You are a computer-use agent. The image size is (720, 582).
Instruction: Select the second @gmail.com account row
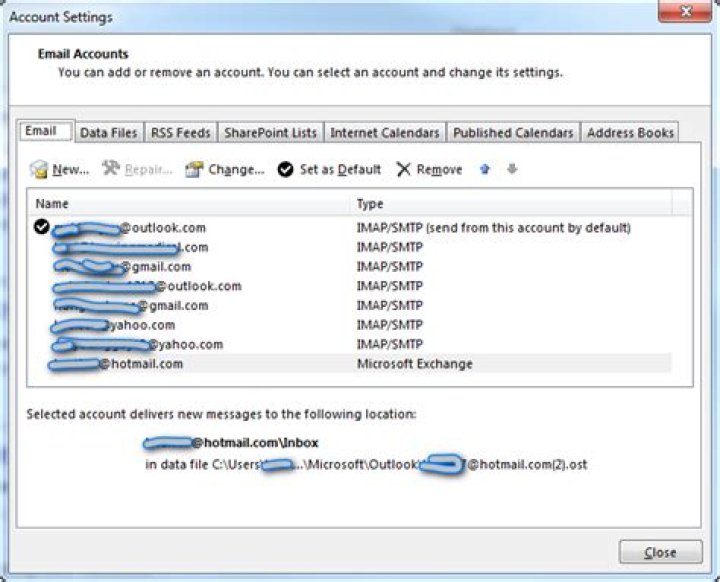point(350,305)
